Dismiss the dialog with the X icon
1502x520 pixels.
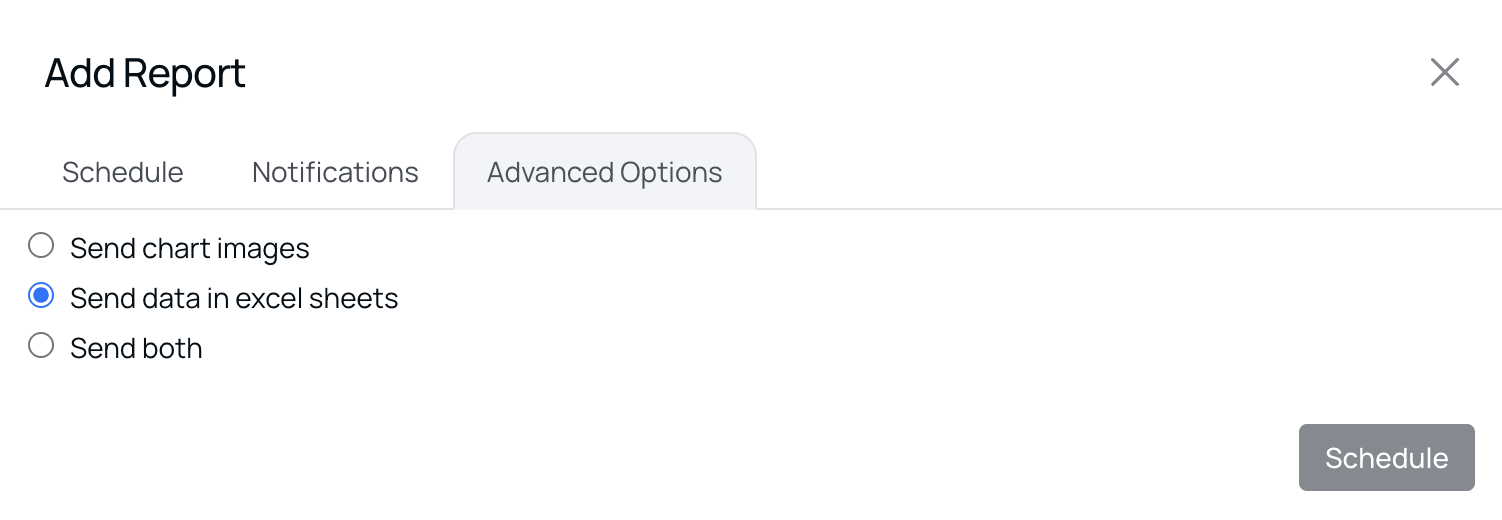1444,73
